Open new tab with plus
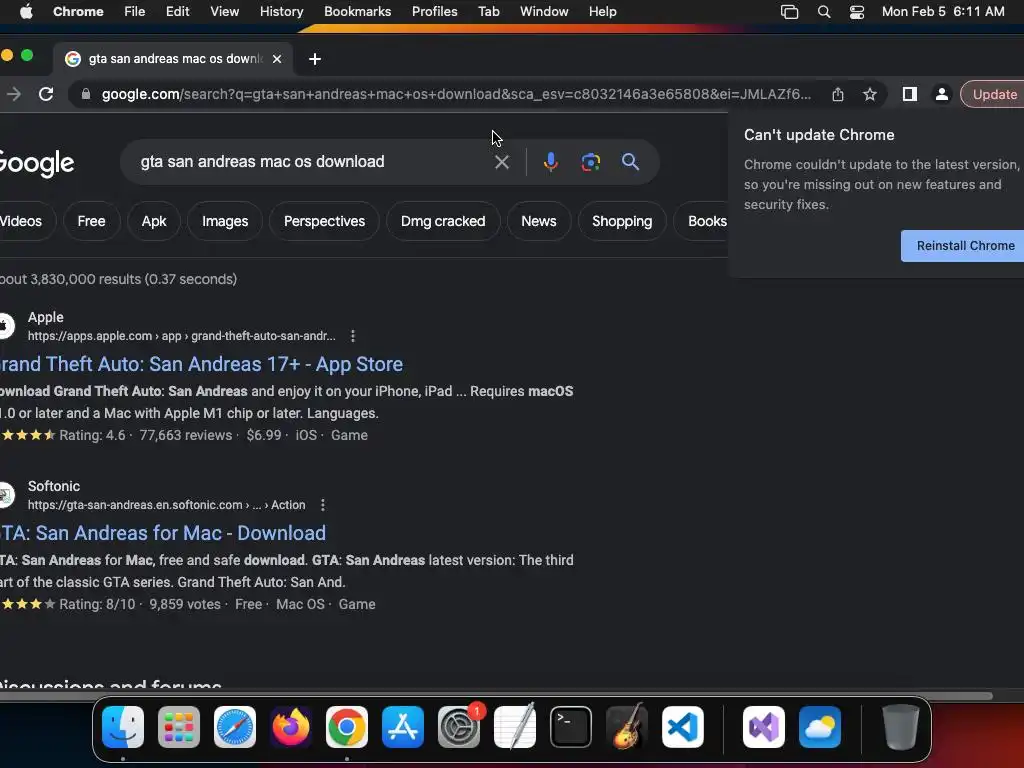 (x=315, y=59)
